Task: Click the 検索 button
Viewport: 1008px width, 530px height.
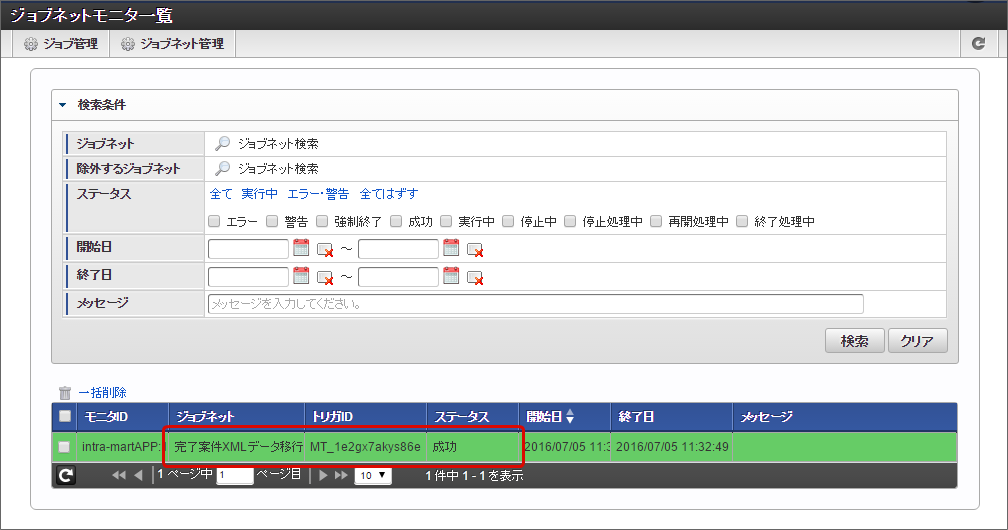Action: click(x=854, y=341)
